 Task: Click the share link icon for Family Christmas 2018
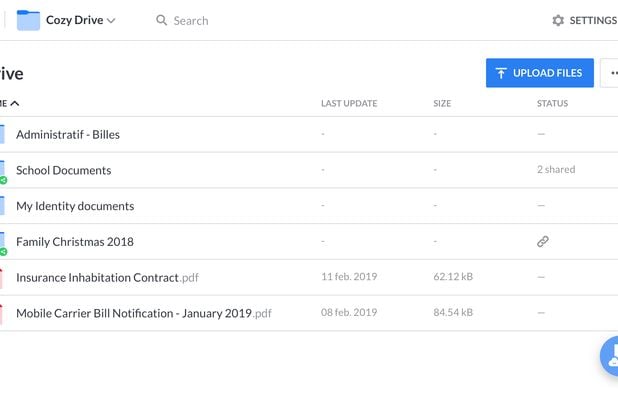pos(543,242)
